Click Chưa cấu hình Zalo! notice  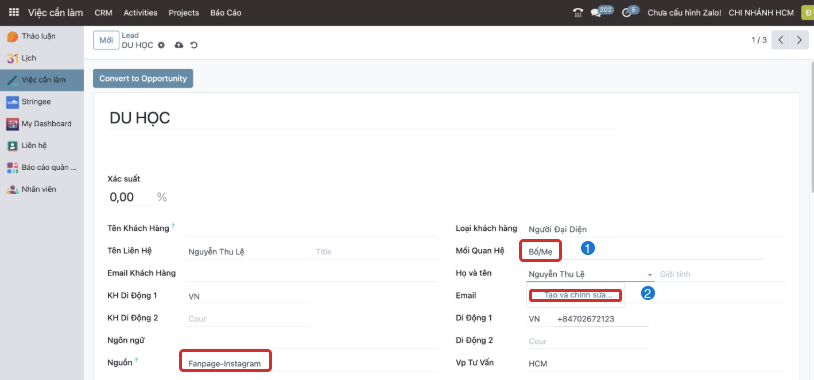click(x=684, y=12)
